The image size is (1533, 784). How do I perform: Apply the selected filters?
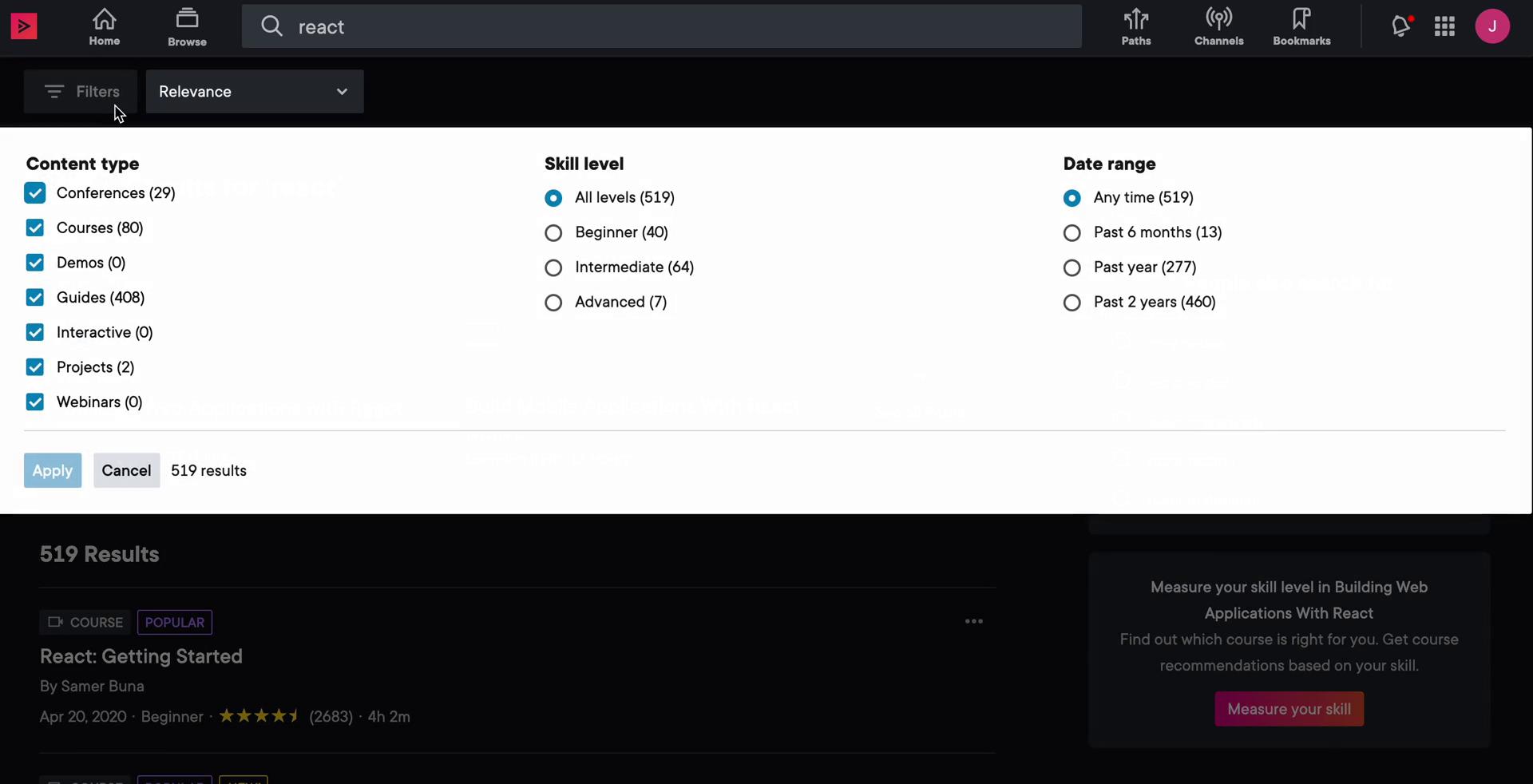coord(53,471)
